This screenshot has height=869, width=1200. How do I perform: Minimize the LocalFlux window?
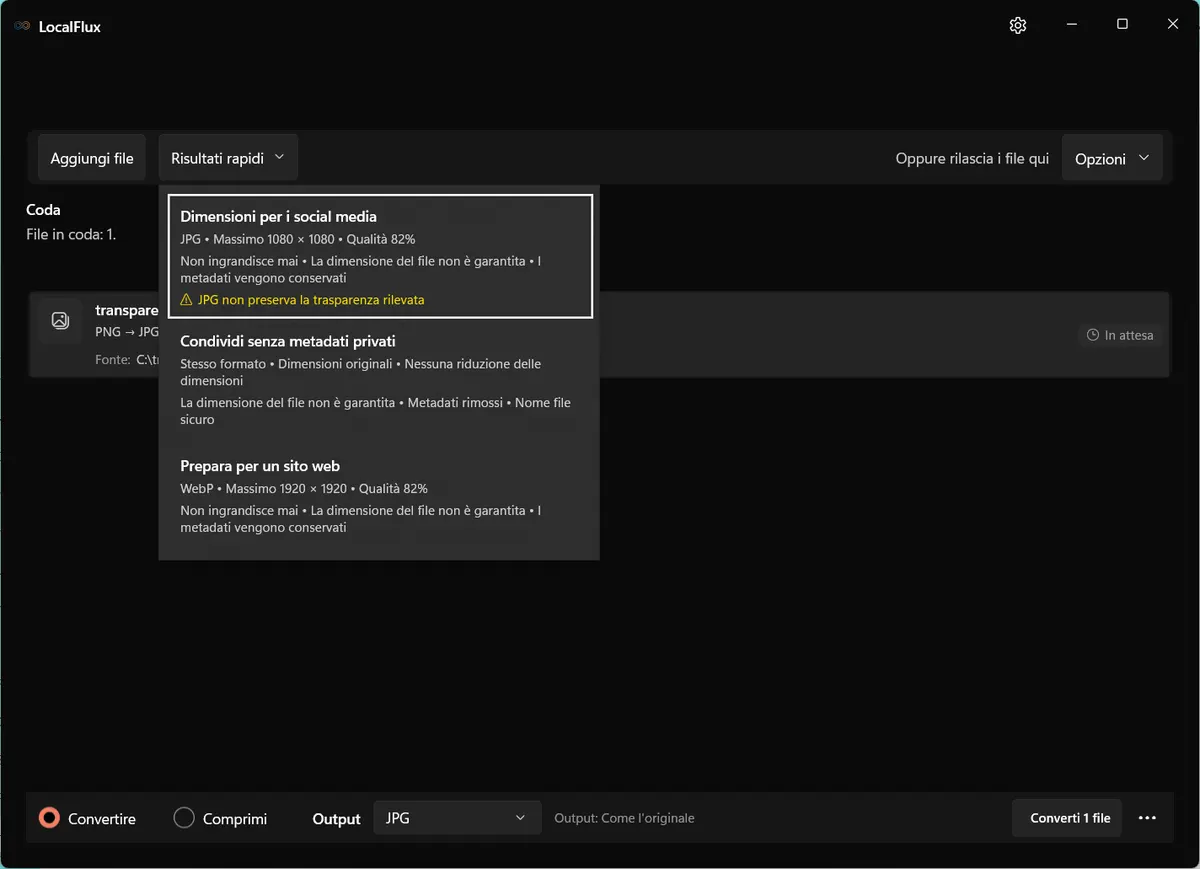[1071, 25]
